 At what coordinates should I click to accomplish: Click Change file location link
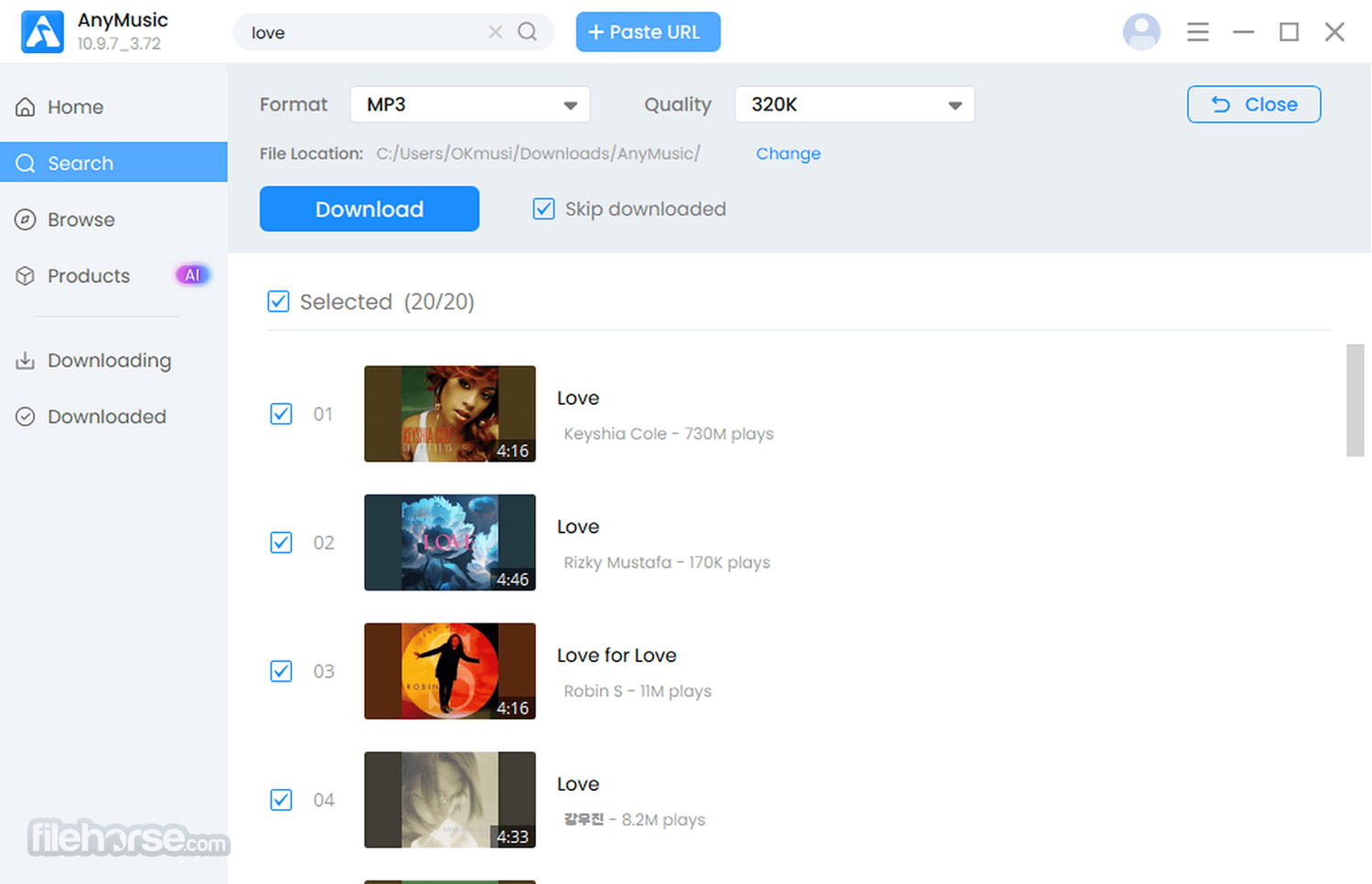pyautogui.click(x=788, y=154)
